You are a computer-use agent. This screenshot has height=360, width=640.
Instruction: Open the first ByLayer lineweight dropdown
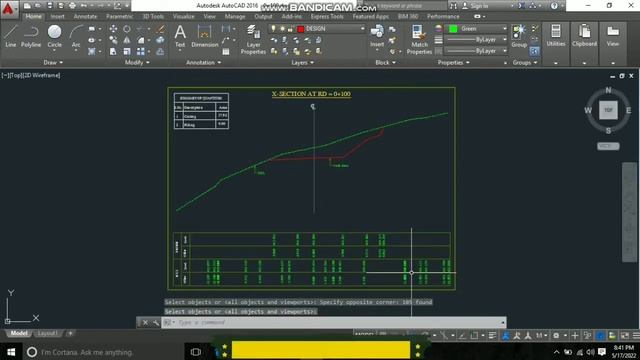[504, 40]
